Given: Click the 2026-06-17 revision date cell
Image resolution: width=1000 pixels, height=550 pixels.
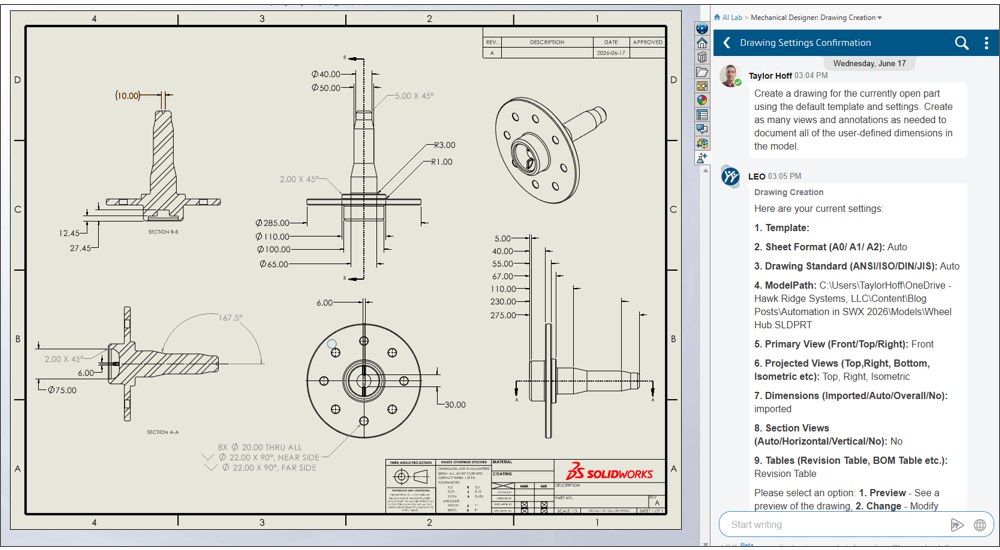Looking at the screenshot, I should tap(611, 53).
